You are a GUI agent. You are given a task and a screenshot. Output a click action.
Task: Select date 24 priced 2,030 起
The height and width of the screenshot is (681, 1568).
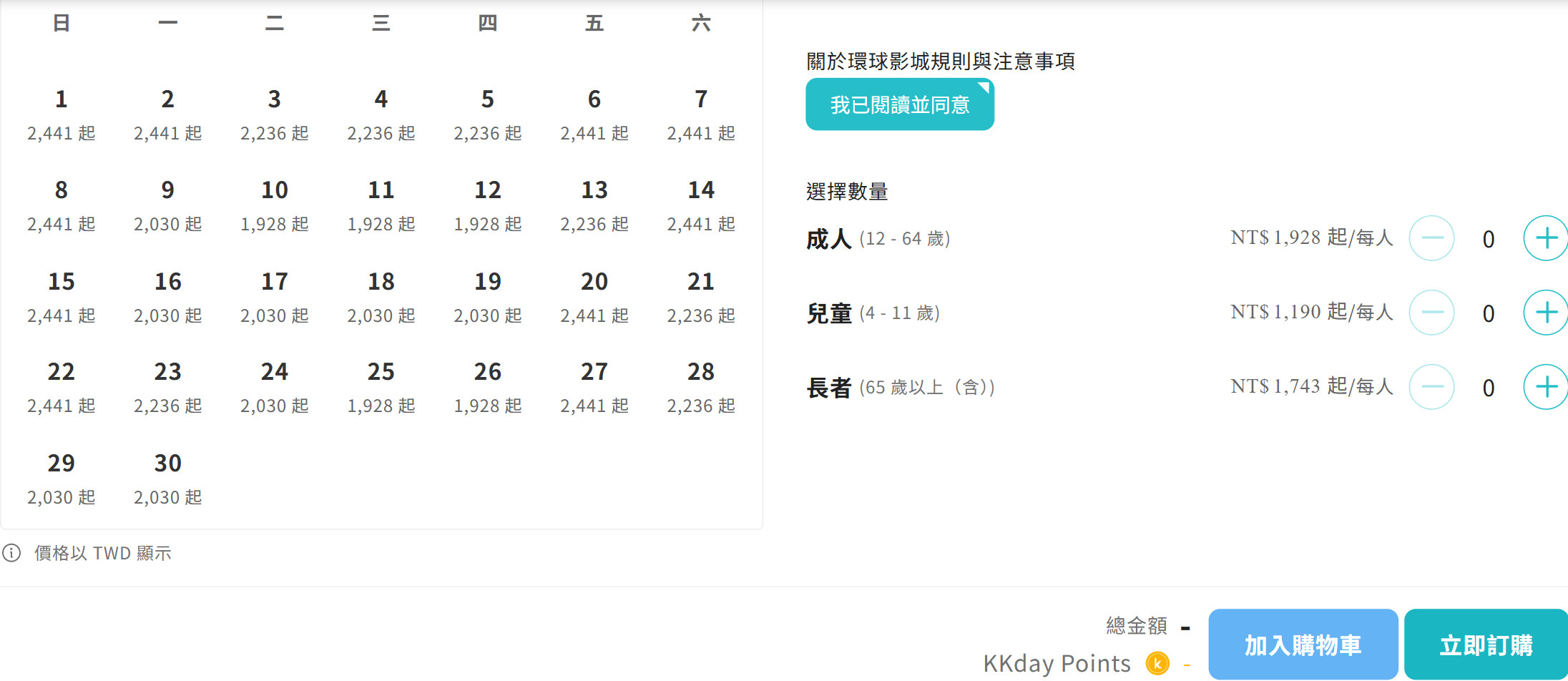[275, 387]
